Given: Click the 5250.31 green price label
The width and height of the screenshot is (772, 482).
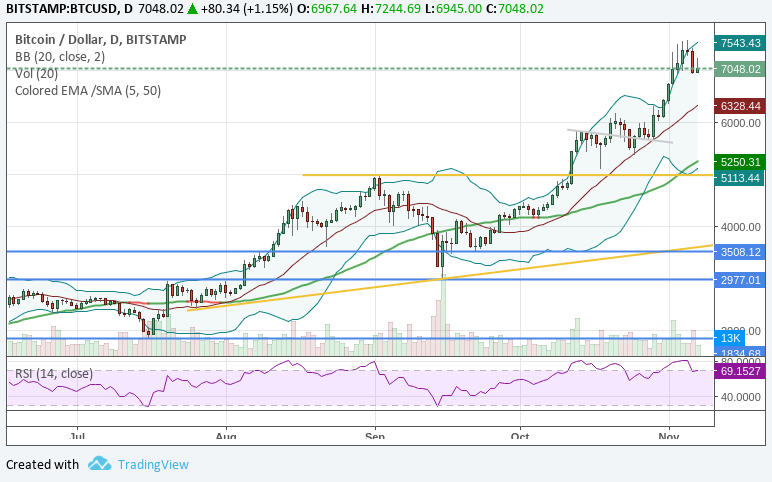Looking at the screenshot, I should [740, 162].
